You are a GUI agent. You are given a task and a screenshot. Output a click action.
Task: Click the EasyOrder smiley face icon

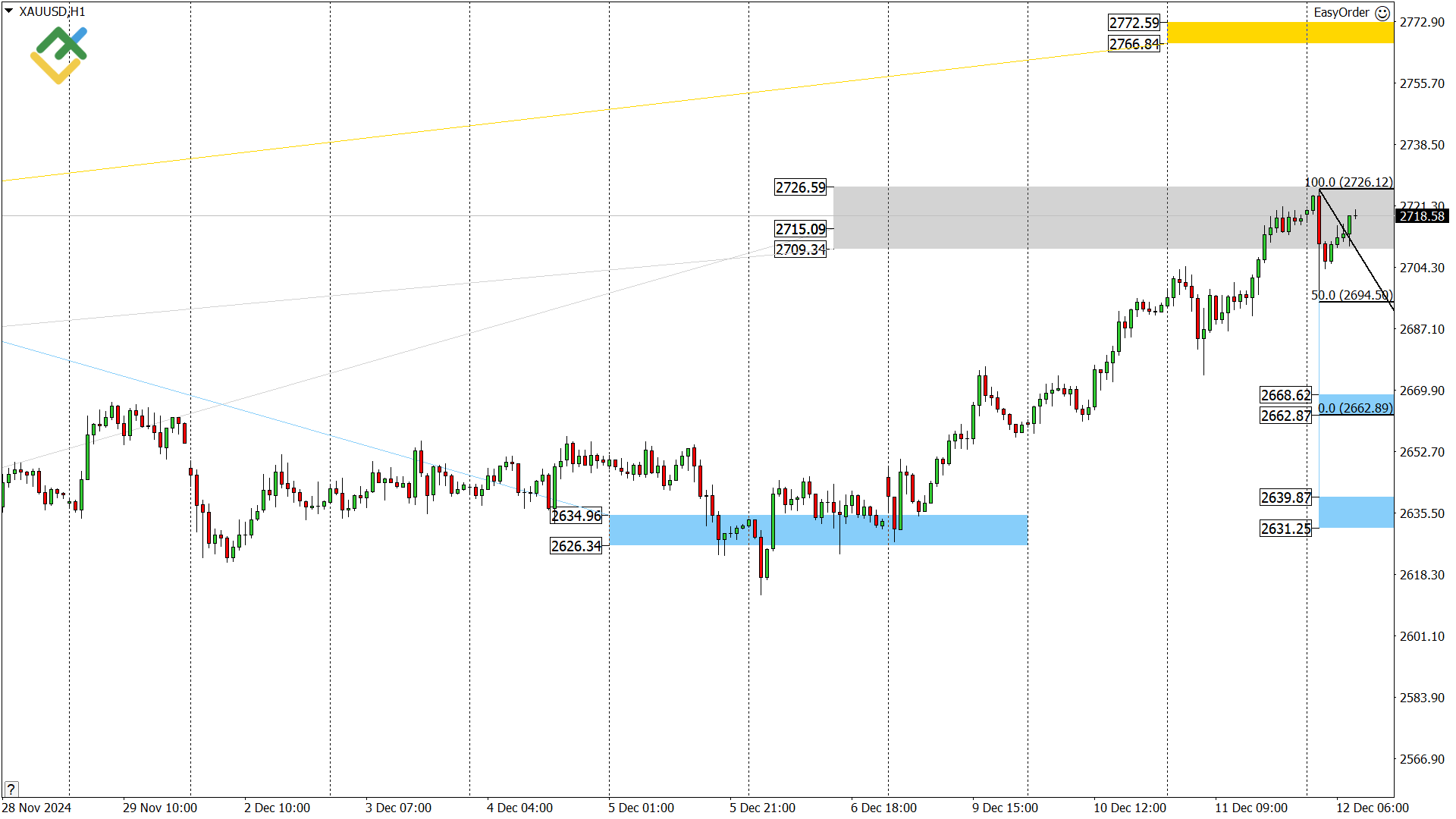coord(1384,13)
